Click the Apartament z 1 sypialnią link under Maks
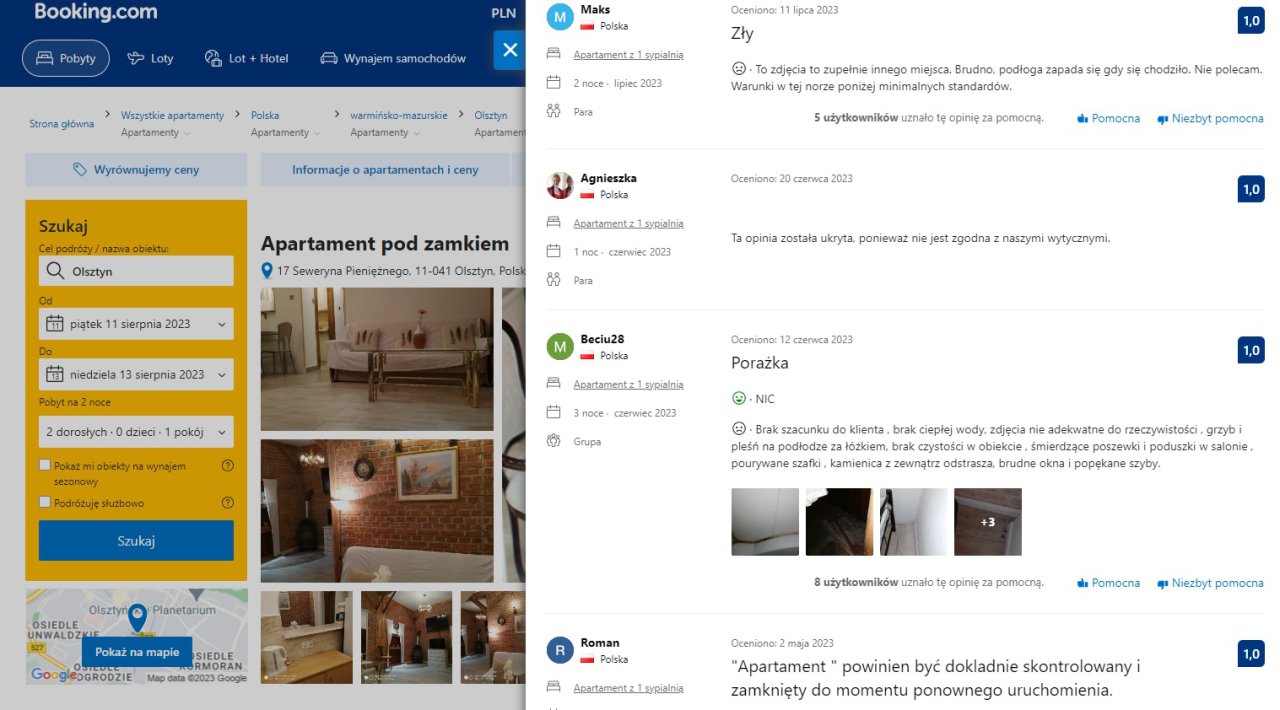1280x710 pixels. (x=628, y=55)
